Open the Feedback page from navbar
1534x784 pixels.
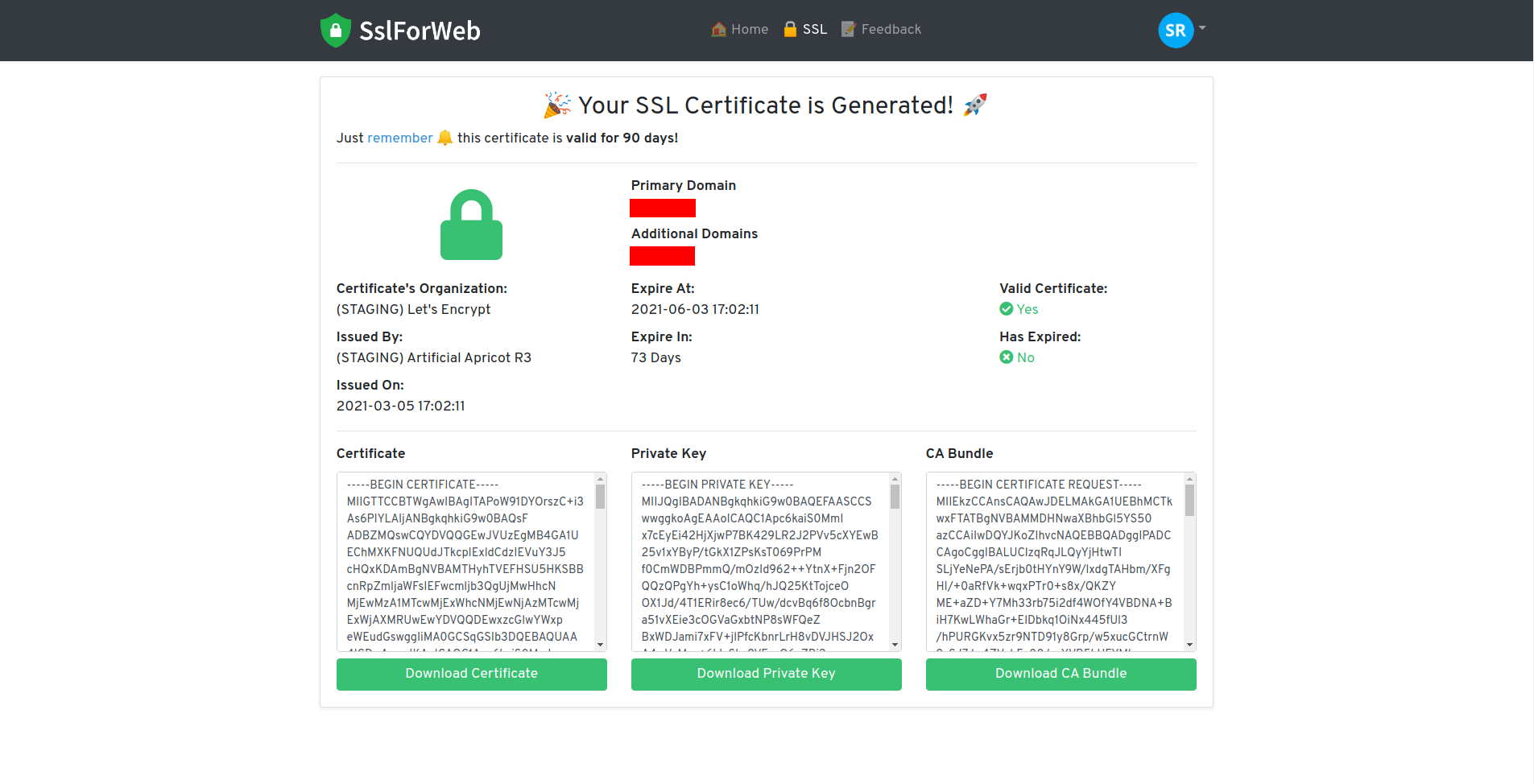(x=891, y=29)
